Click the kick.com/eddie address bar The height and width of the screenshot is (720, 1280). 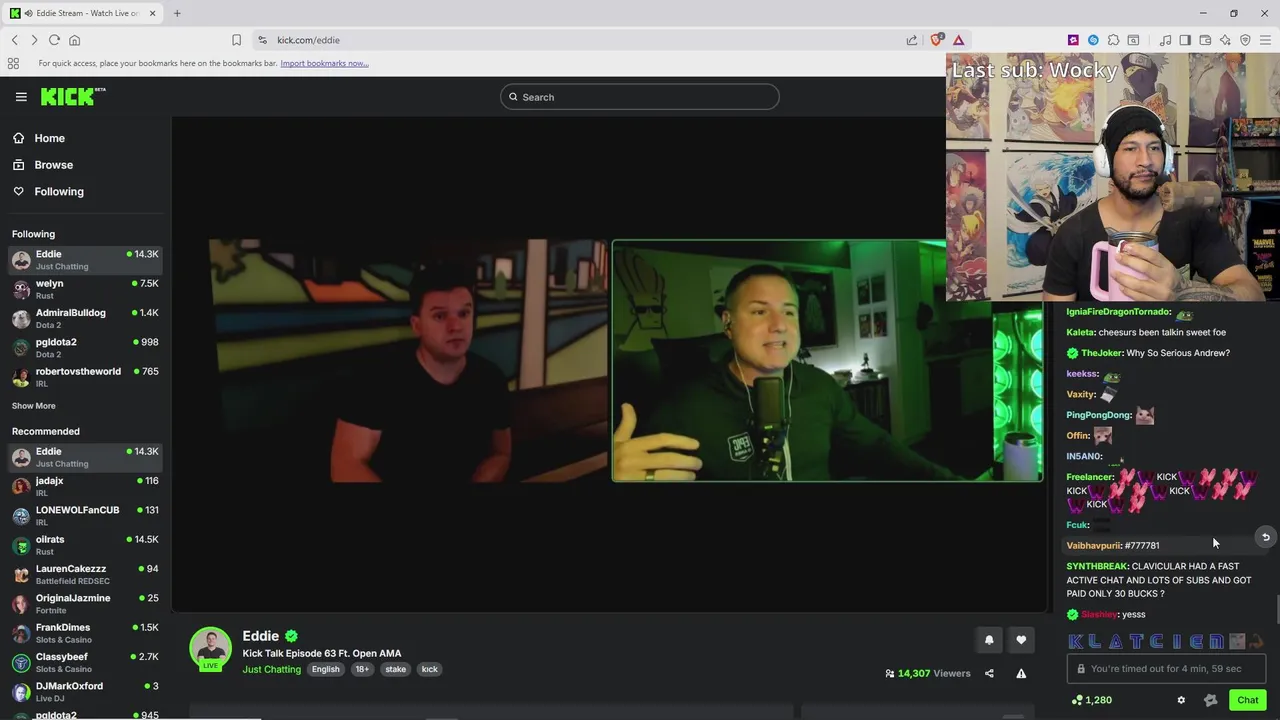(580, 40)
